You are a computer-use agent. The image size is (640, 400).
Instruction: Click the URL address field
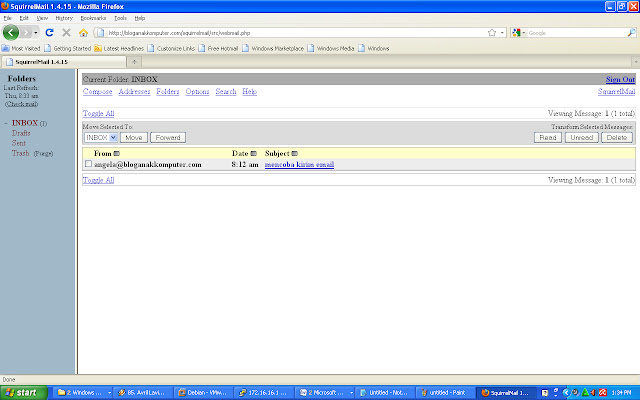pos(296,33)
